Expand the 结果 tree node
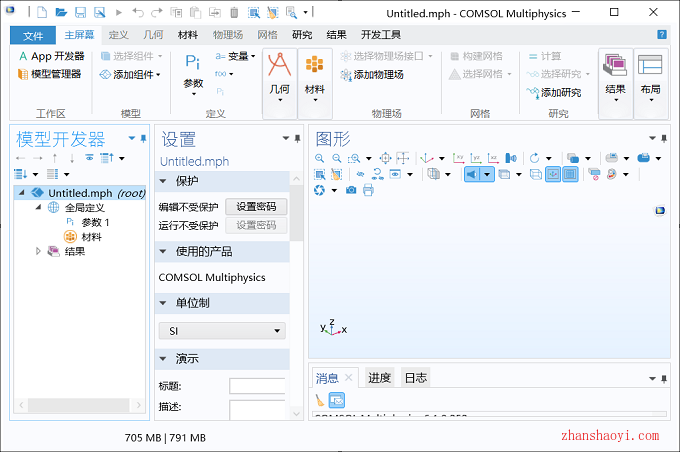The image size is (680, 452). coord(38,251)
